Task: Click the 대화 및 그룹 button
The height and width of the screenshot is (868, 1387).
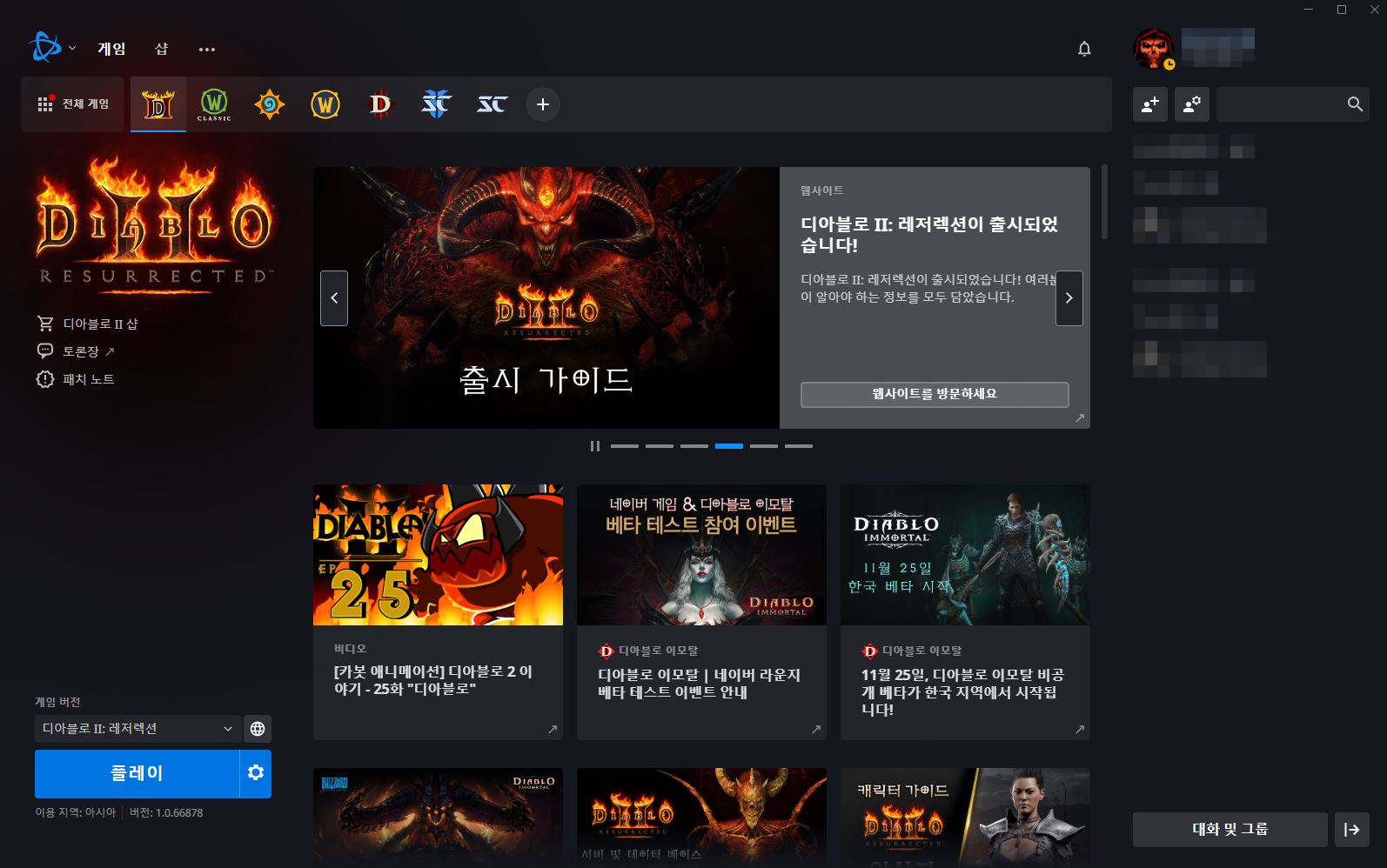Action: coord(1230,830)
